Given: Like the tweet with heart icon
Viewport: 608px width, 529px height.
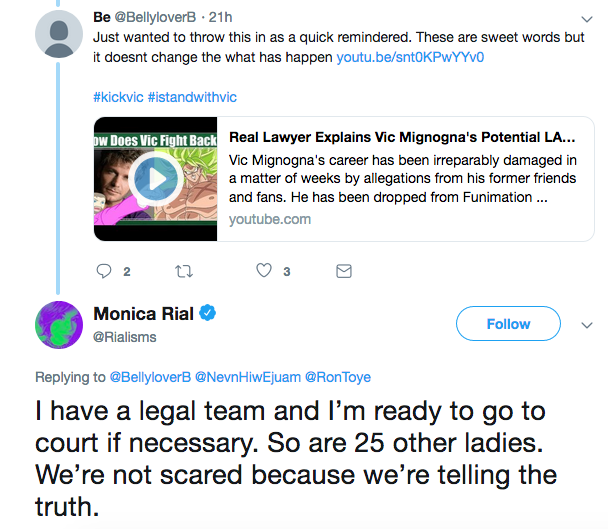Looking at the screenshot, I should (x=264, y=270).
